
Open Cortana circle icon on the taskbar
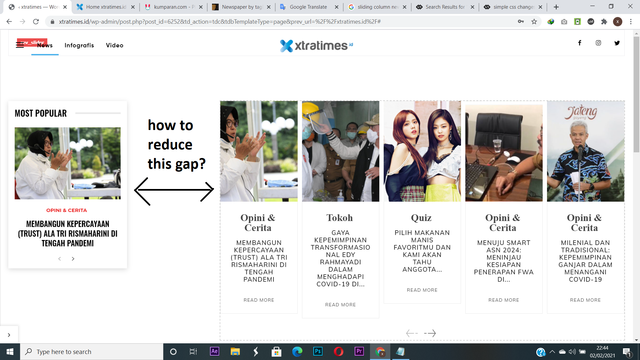tap(173, 351)
